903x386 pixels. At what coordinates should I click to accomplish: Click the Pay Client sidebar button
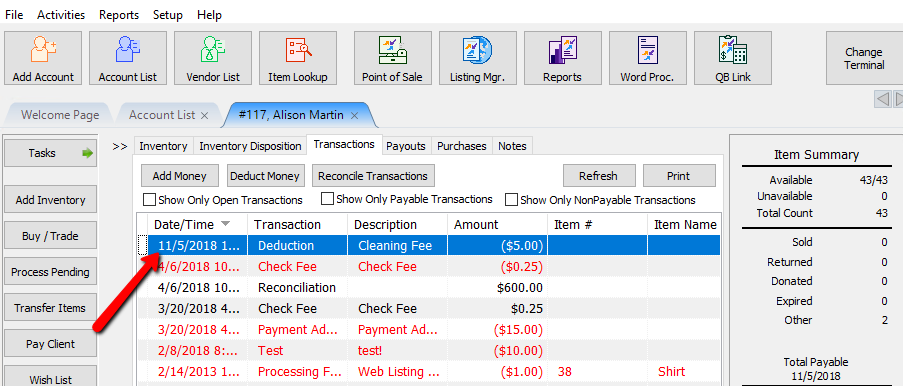click(50, 344)
